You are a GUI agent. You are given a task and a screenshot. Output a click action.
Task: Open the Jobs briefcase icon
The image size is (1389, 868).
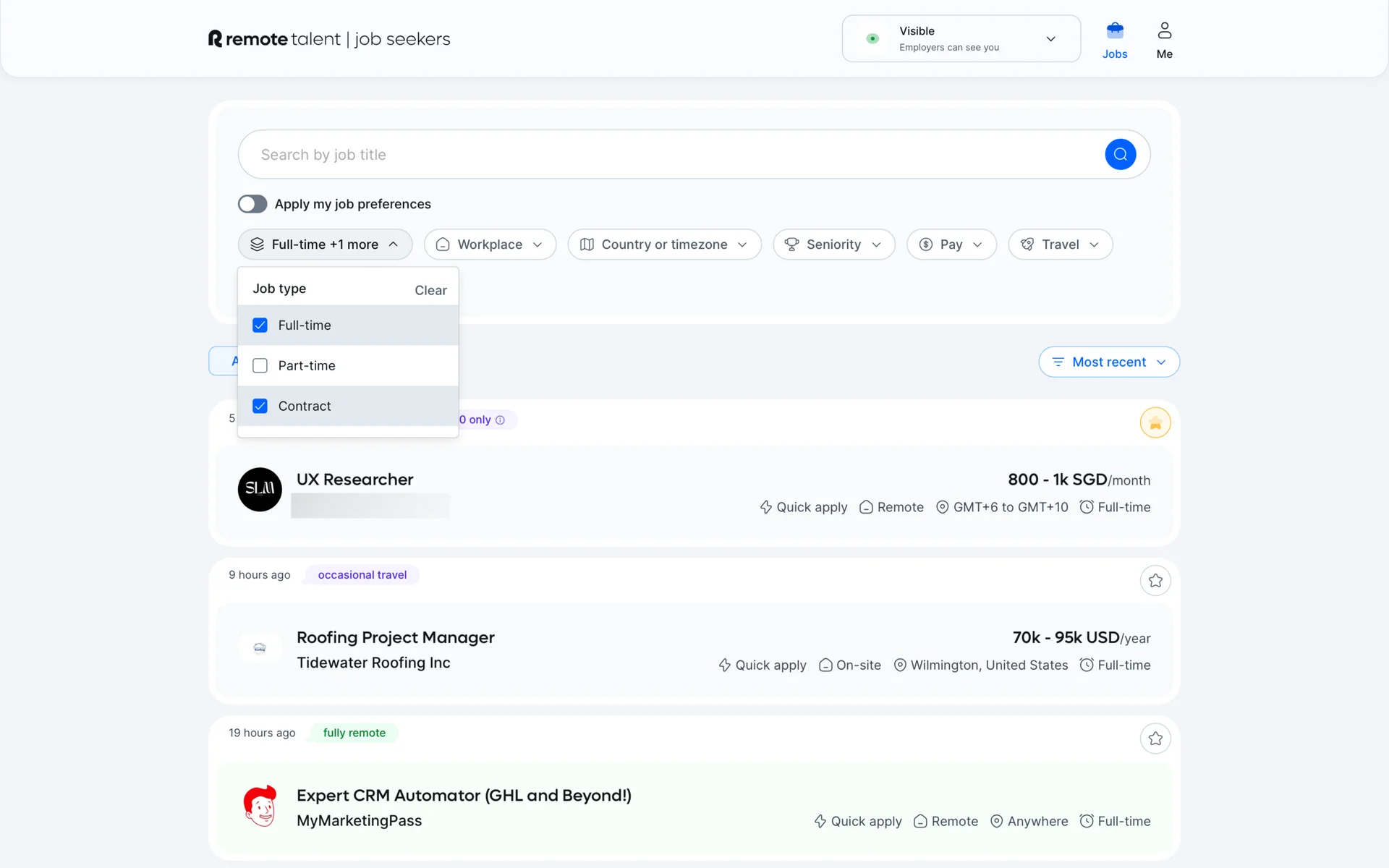(x=1114, y=31)
